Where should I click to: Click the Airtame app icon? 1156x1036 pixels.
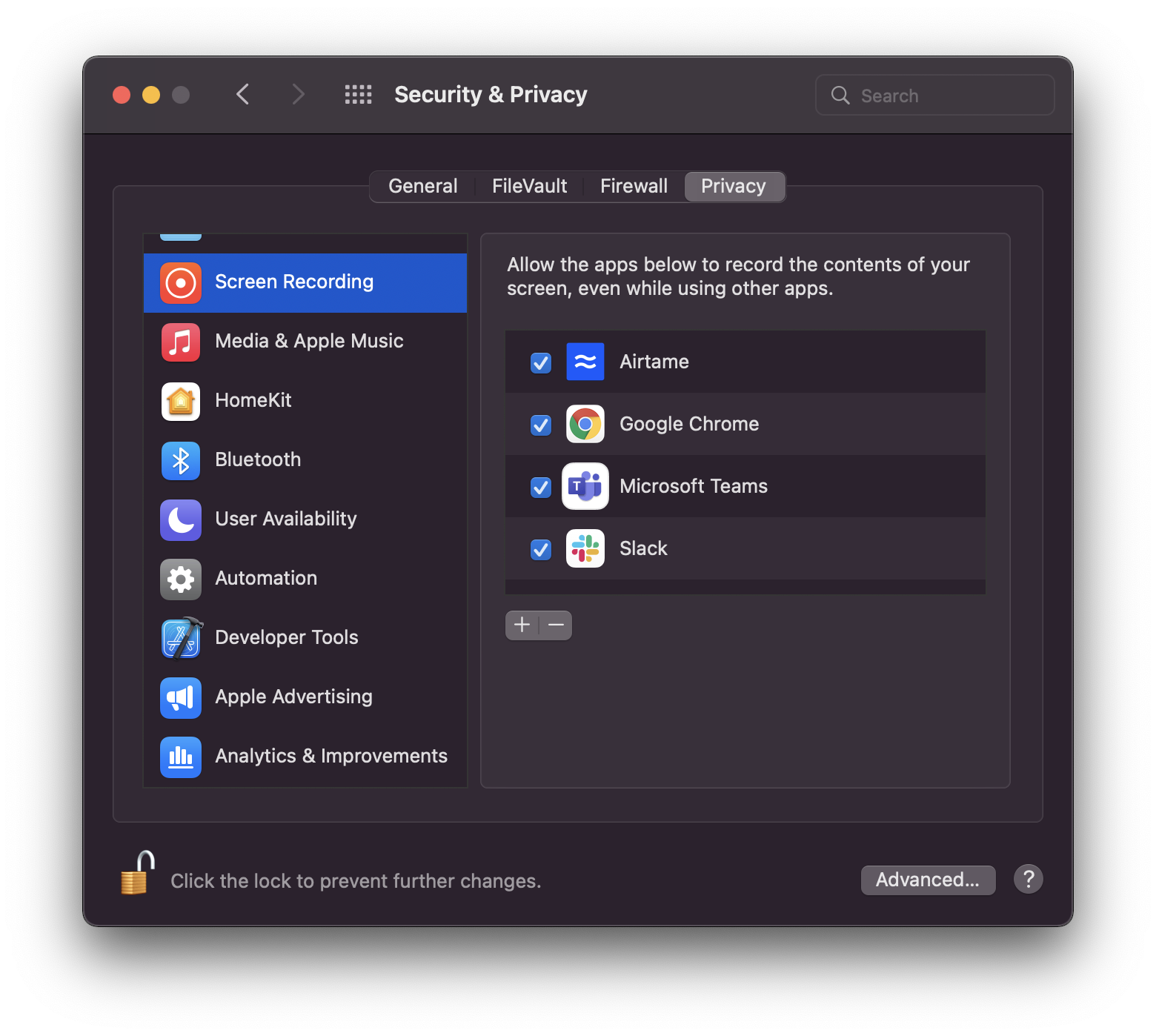click(x=585, y=362)
